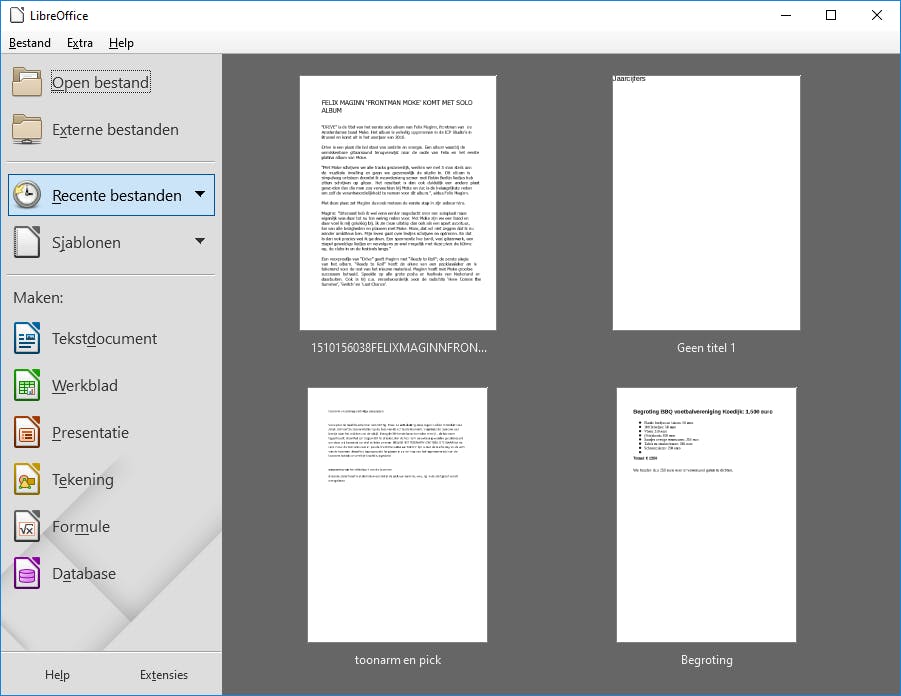The width and height of the screenshot is (901, 696).
Task: Create a new Presentatie
Action: (90, 433)
